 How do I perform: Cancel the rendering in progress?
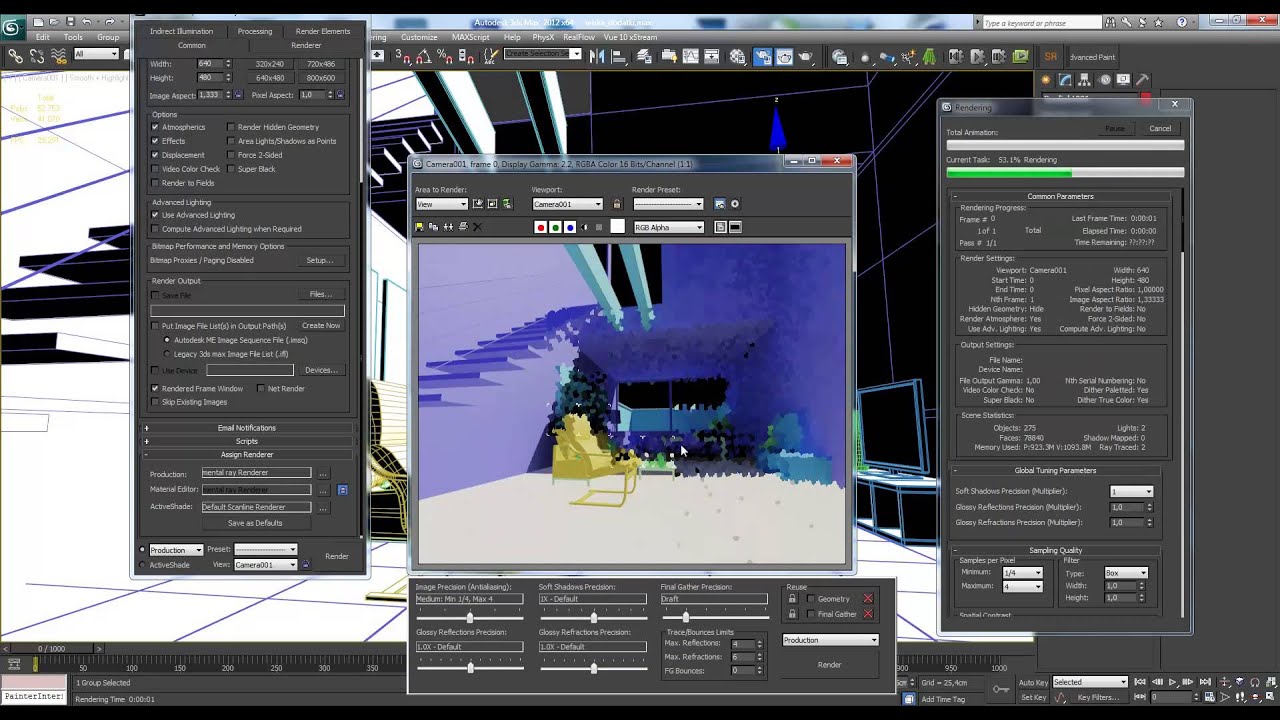pos(1160,128)
